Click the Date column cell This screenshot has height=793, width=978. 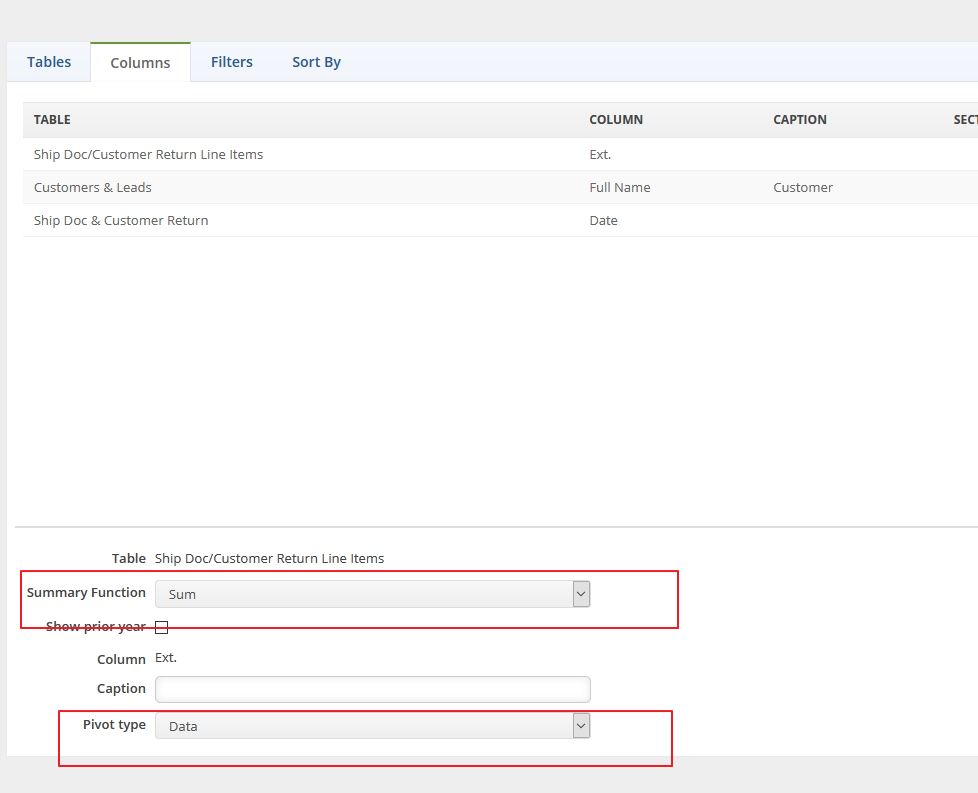point(604,221)
